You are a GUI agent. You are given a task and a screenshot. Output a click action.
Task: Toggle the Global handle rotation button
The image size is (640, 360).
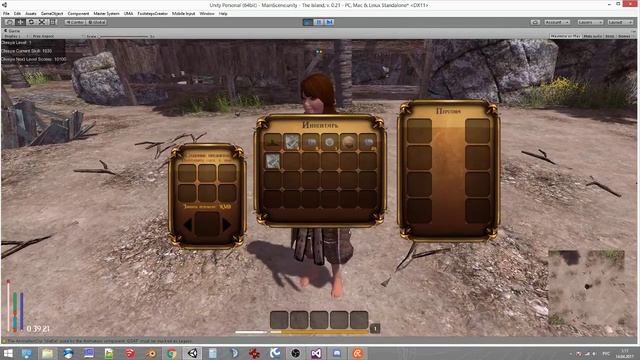pyautogui.click(x=97, y=22)
